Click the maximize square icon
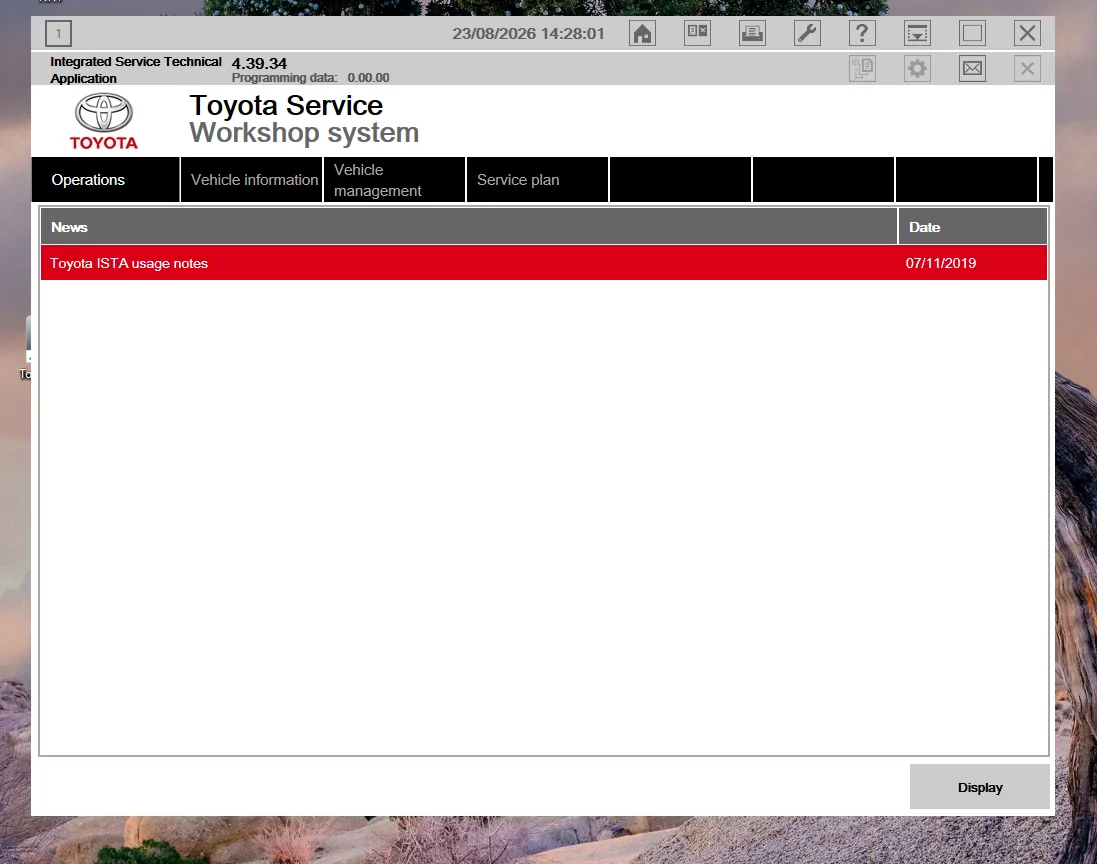 tap(972, 33)
